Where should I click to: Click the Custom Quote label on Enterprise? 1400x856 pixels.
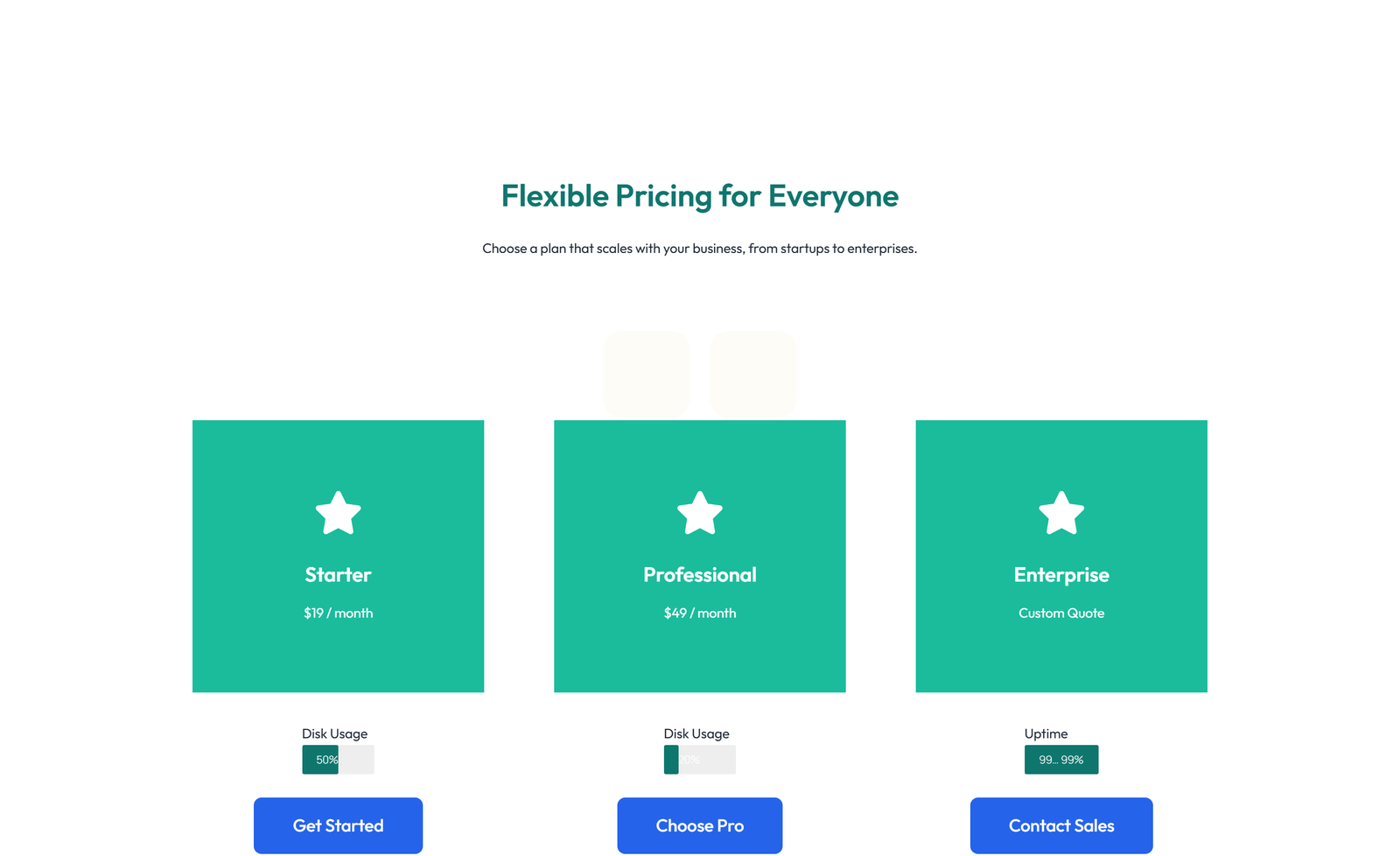pyautogui.click(x=1061, y=613)
